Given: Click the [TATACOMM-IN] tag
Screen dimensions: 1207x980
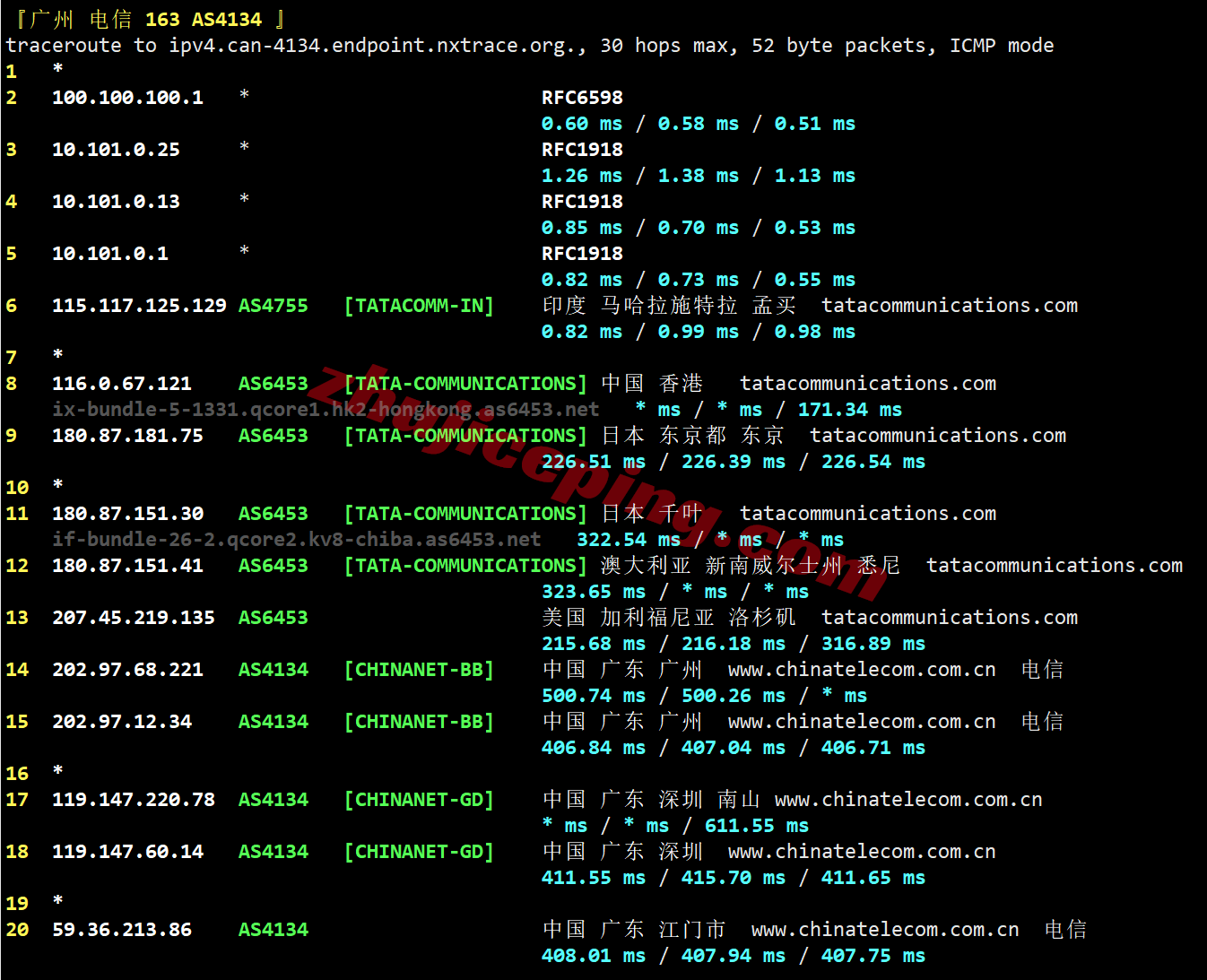Looking at the screenshot, I should (419, 306).
